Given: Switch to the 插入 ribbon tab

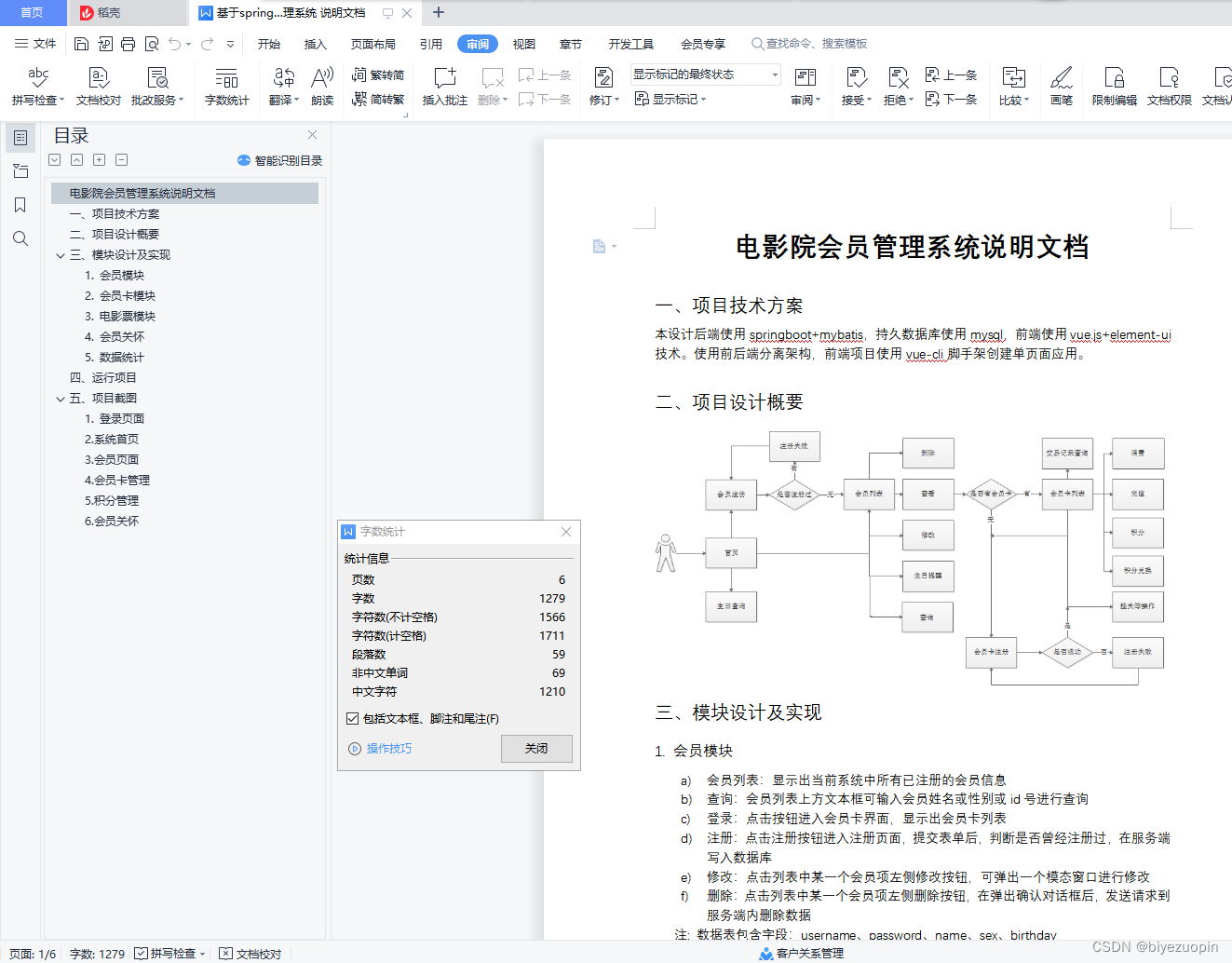Looking at the screenshot, I should coord(316,43).
